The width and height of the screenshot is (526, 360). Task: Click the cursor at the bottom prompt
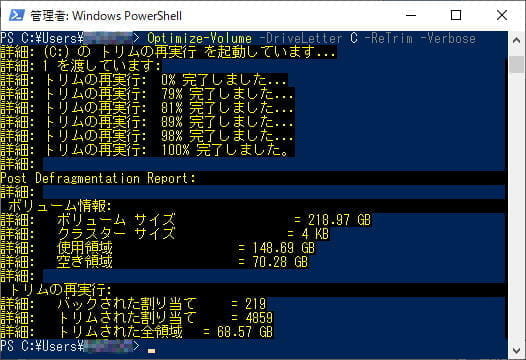coord(151,351)
